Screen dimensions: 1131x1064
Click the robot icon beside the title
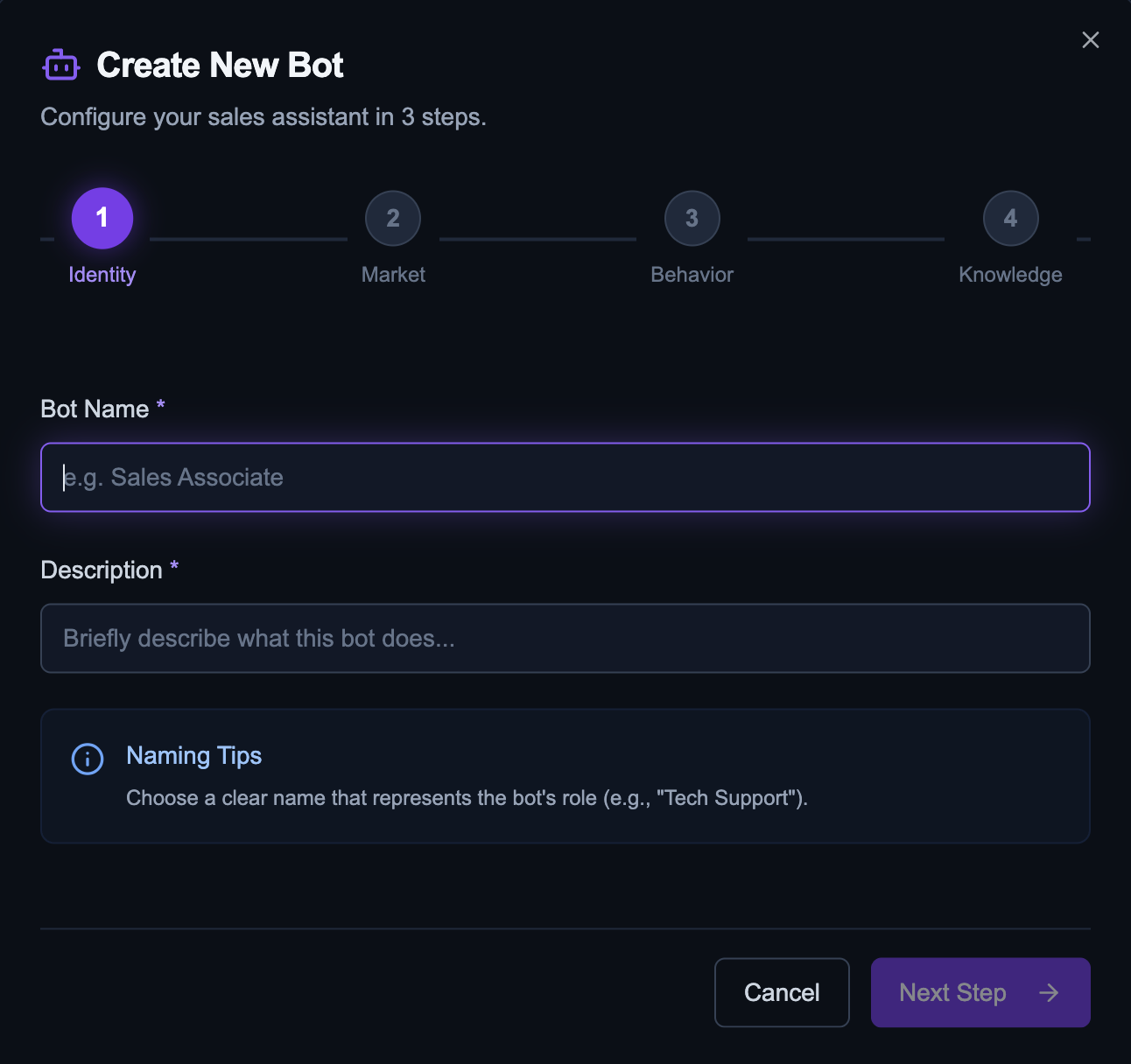[x=61, y=66]
